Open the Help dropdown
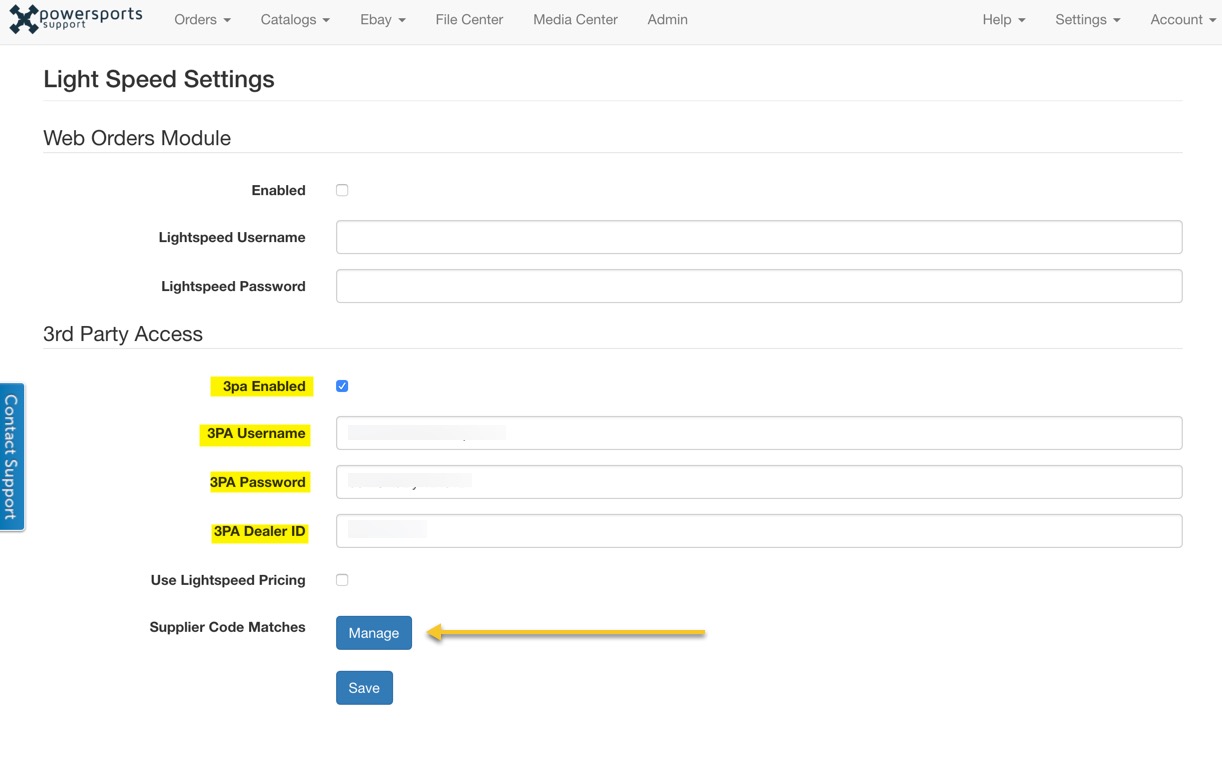The width and height of the screenshot is (1222, 761). pos(1004,19)
